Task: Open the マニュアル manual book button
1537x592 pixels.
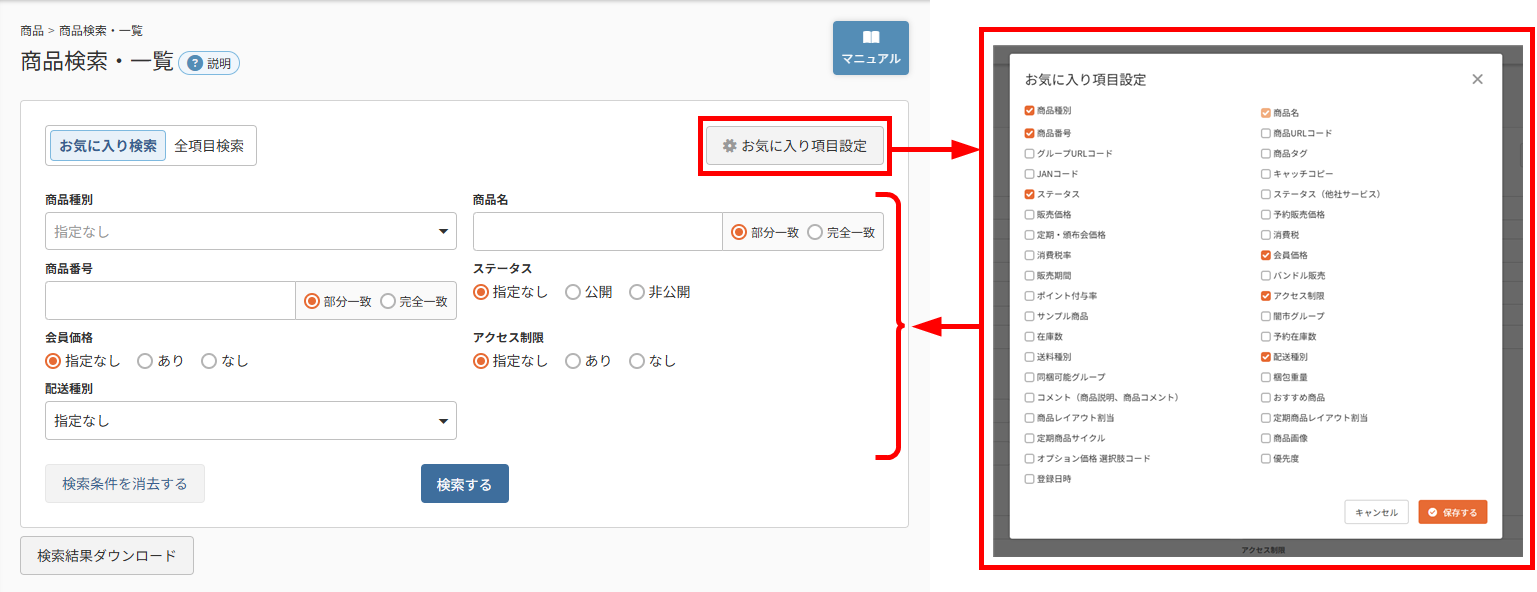Action: (x=870, y=48)
